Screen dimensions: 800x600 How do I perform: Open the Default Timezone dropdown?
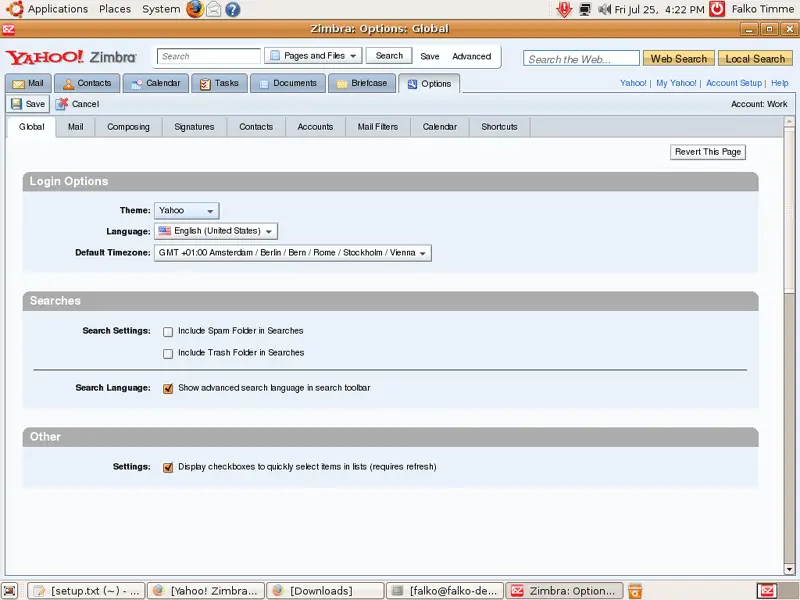click(292, 253)
